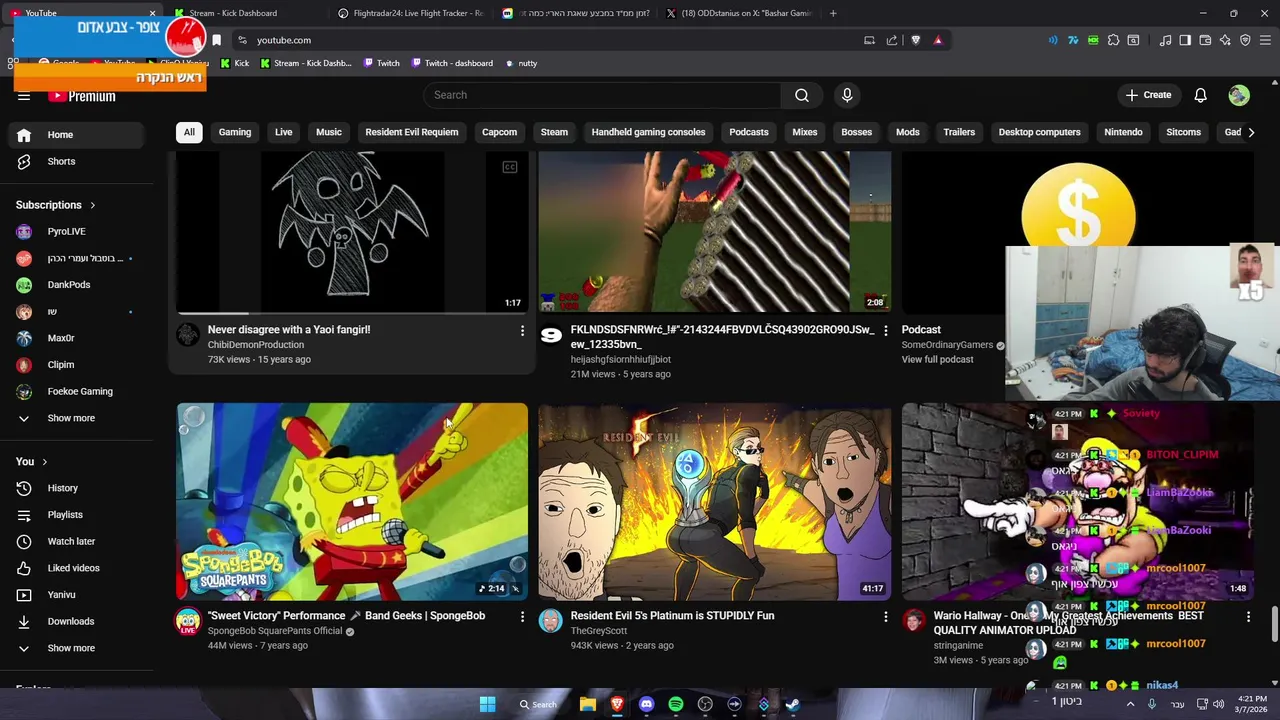Open Discord from the taskbar
The width and height of the screenshot is (1280, 720).
[646, 704]
